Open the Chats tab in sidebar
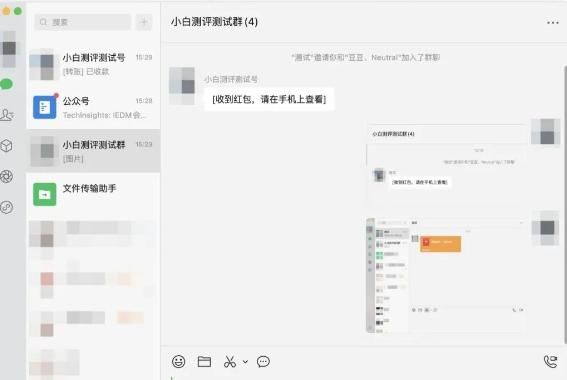567x380 pixels. click(6, 84)
